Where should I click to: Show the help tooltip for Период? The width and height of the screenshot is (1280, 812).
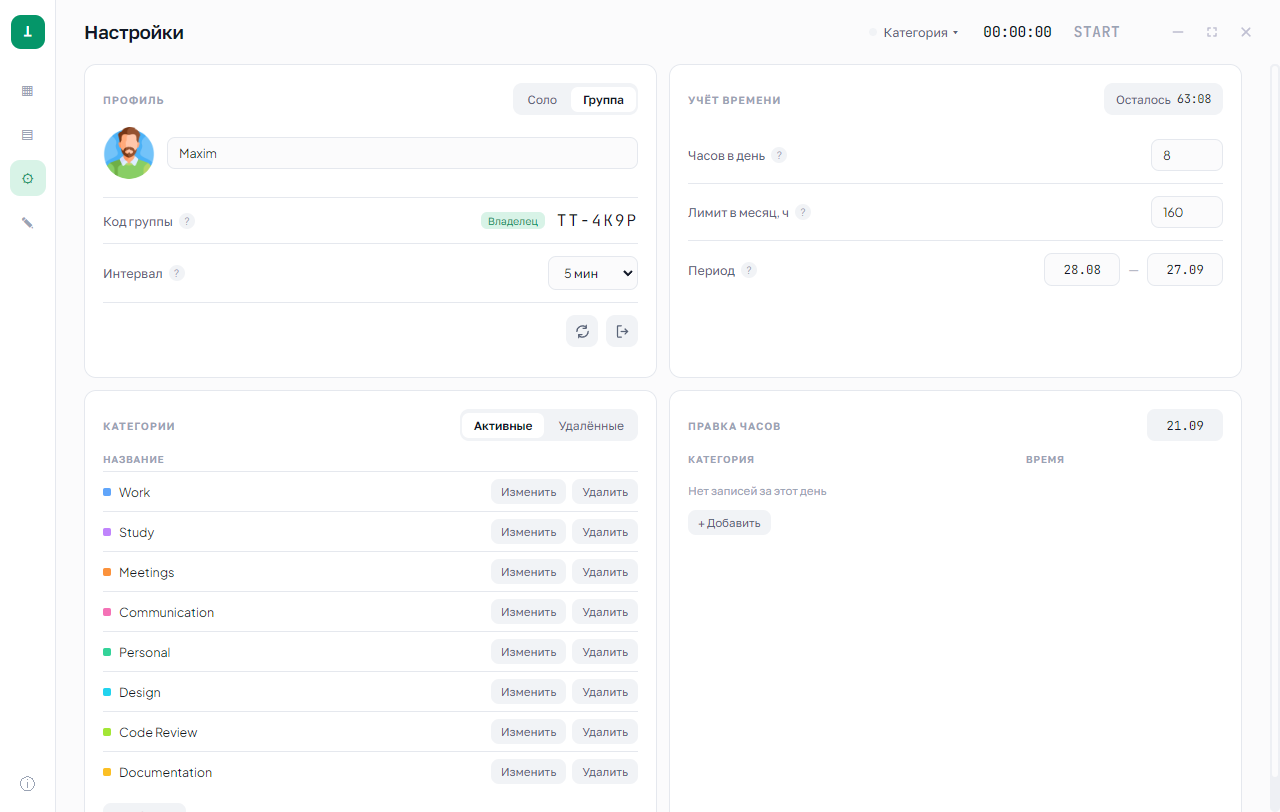749,270
